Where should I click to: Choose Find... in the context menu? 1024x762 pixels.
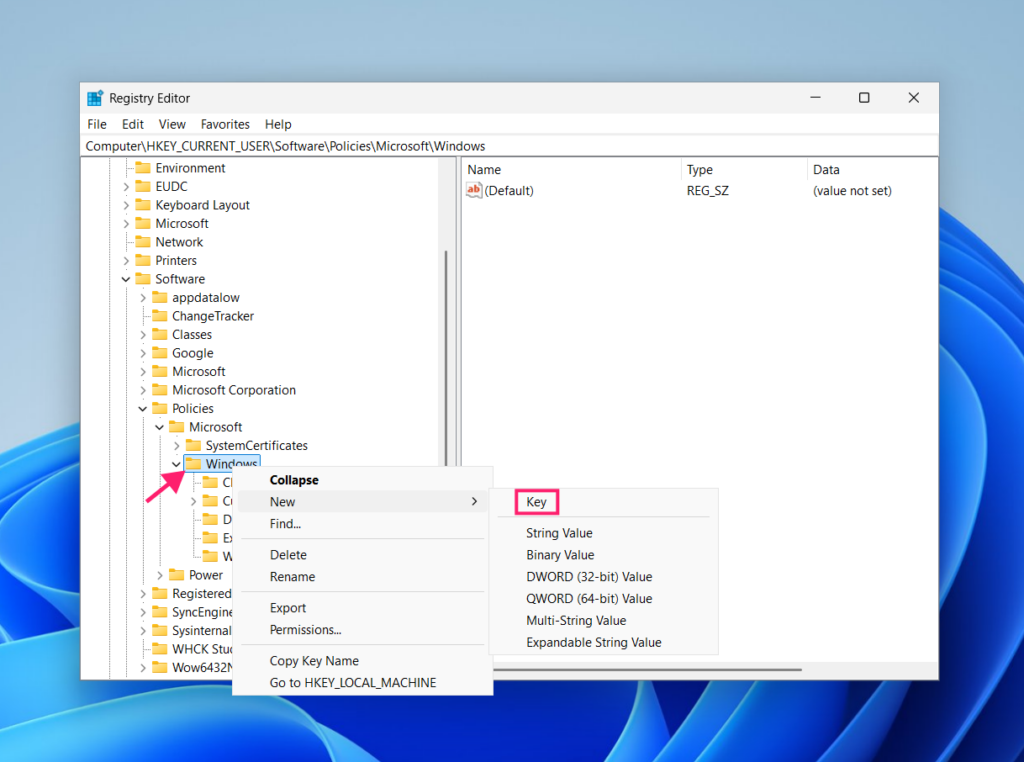click(362, 524)
